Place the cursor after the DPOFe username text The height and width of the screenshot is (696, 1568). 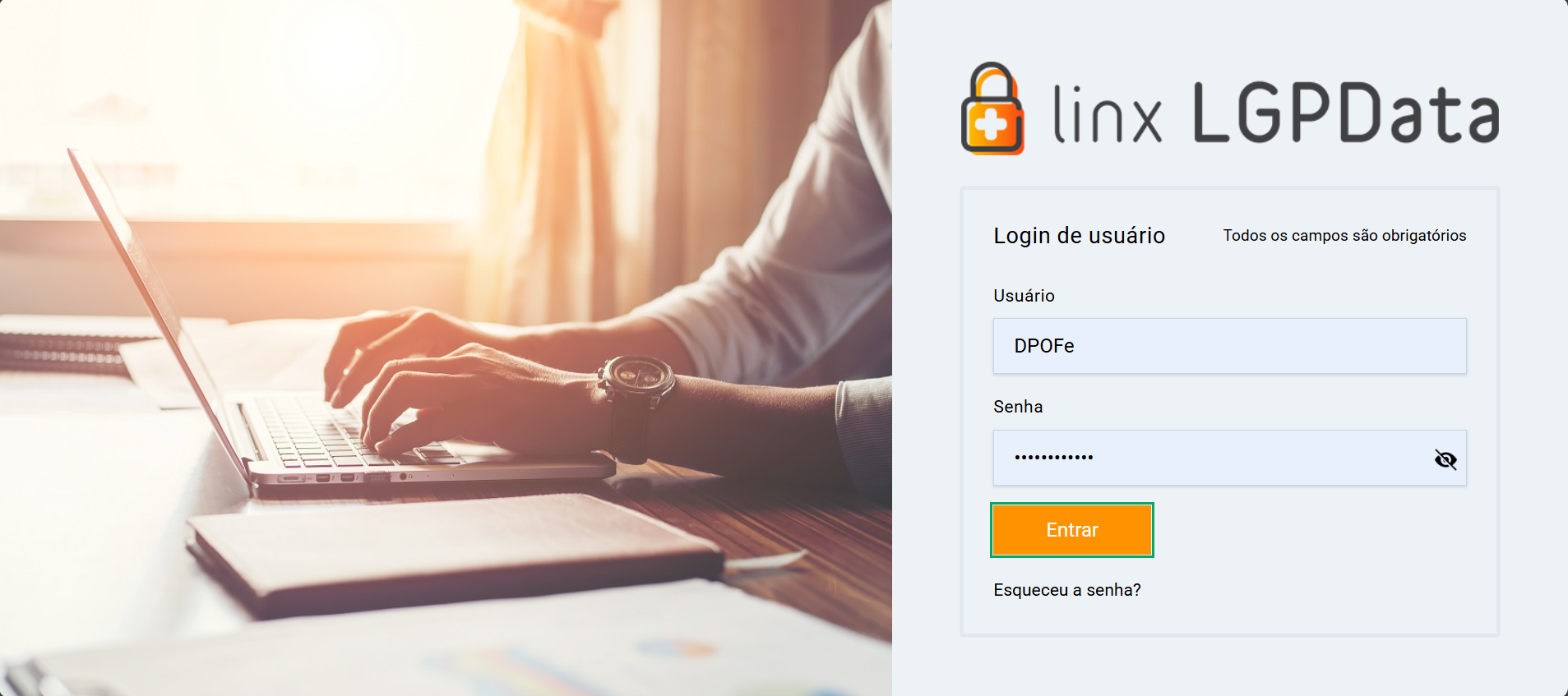click(x=1076, y=346)
